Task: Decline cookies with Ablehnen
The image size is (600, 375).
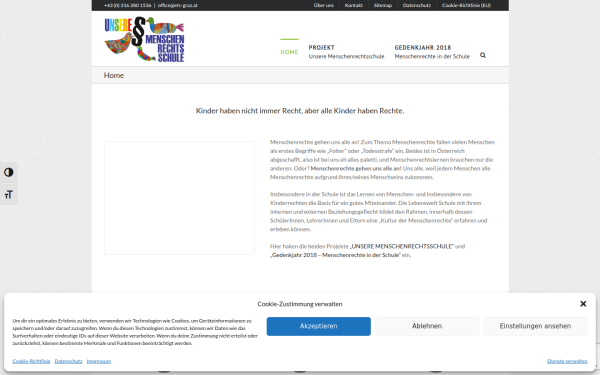Action: (x=427, y=326)
